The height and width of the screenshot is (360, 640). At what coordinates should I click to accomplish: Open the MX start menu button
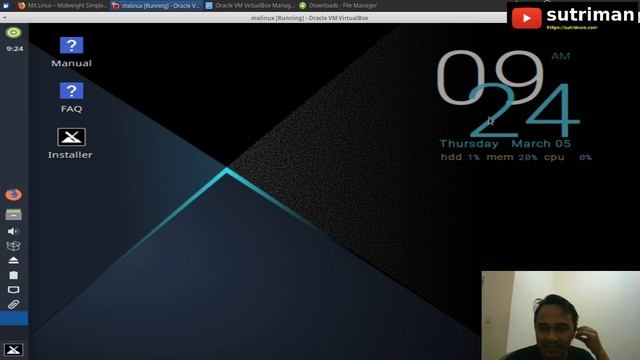coord(13,350)
